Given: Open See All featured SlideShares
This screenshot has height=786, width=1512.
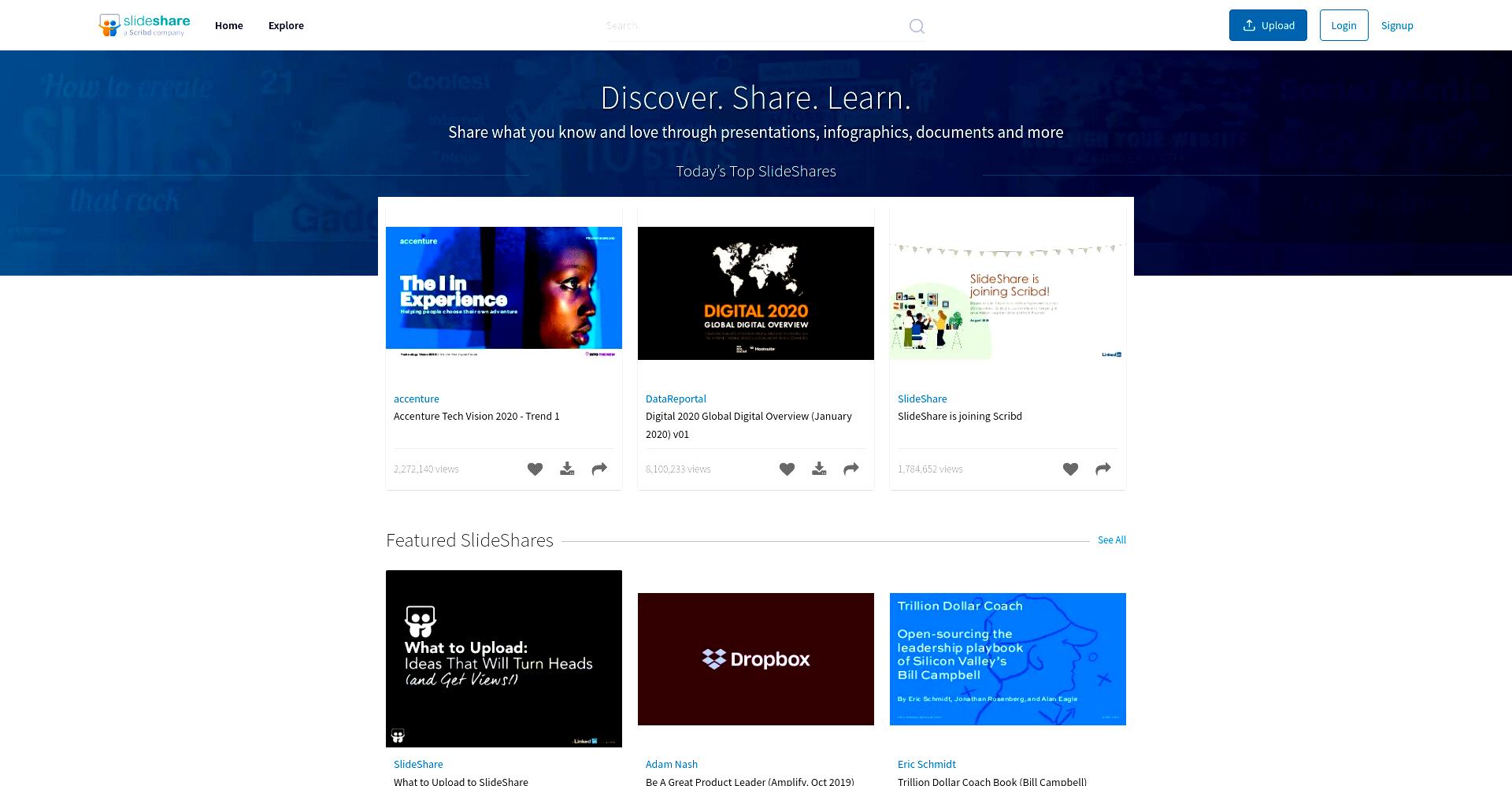Looking at the screenshot, I should pos(1112,540).
